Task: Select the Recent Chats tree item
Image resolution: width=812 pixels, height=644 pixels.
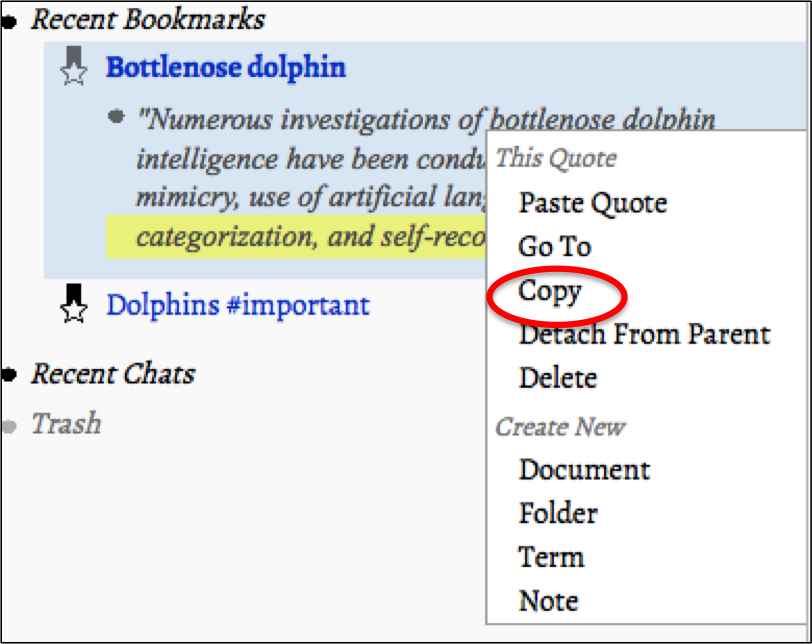Action: [x=113, y=374]
